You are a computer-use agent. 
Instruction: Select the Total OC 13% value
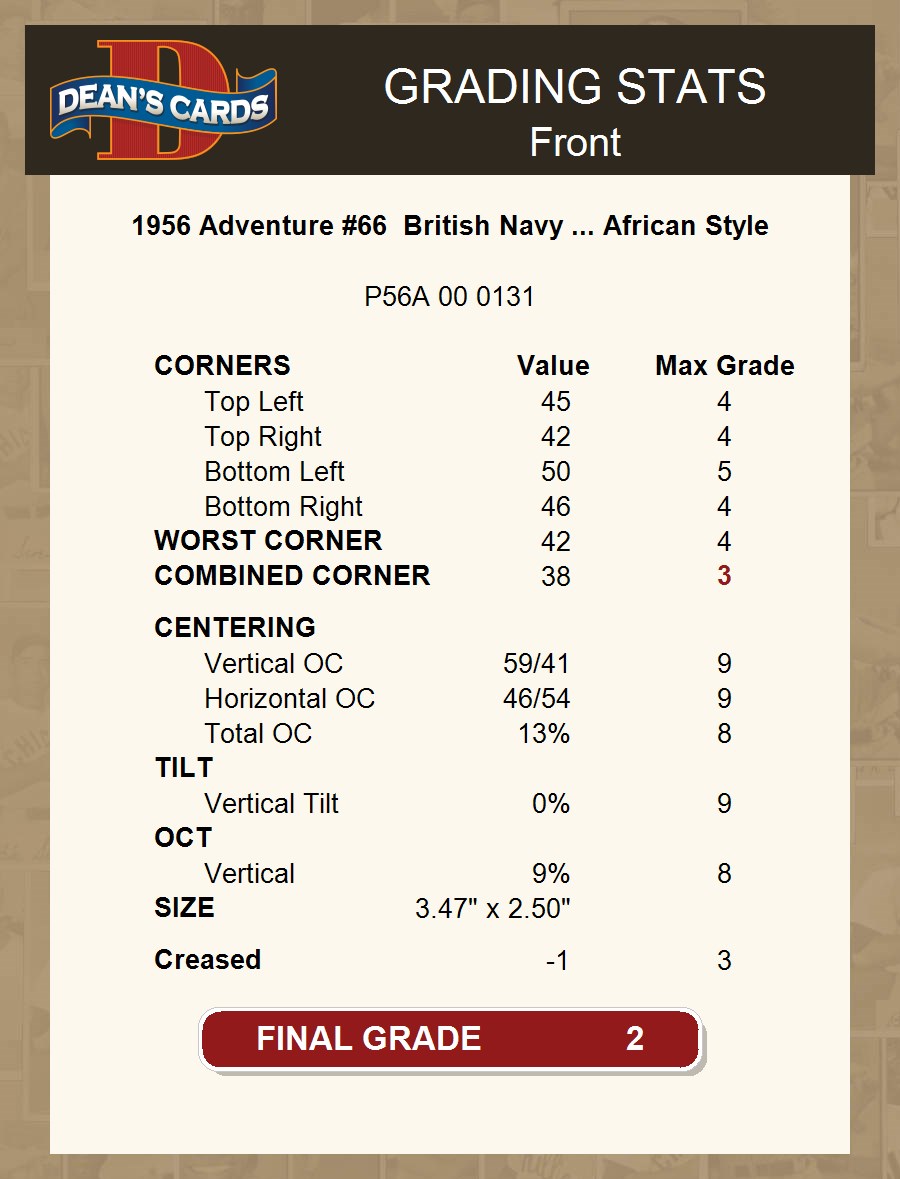[544, 734]
